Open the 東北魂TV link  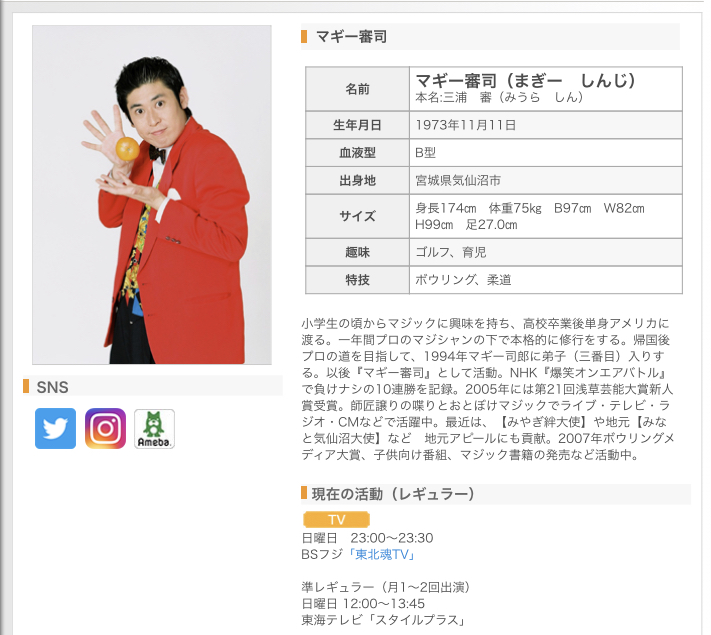[381, 554]
